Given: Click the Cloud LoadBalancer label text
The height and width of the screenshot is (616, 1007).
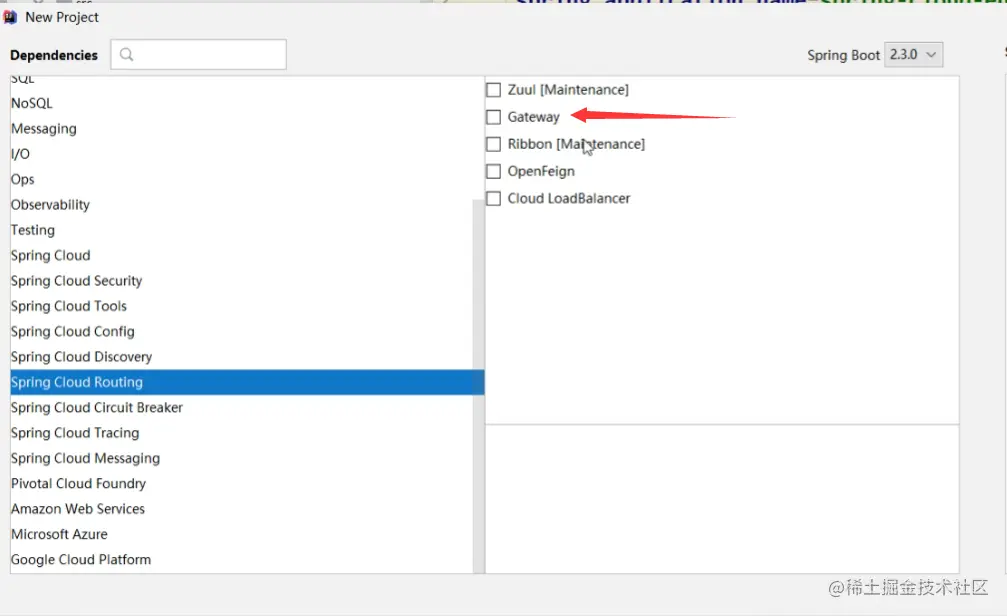Looking at the screenshot, I should pyautogui.click(x=569, y=198).
